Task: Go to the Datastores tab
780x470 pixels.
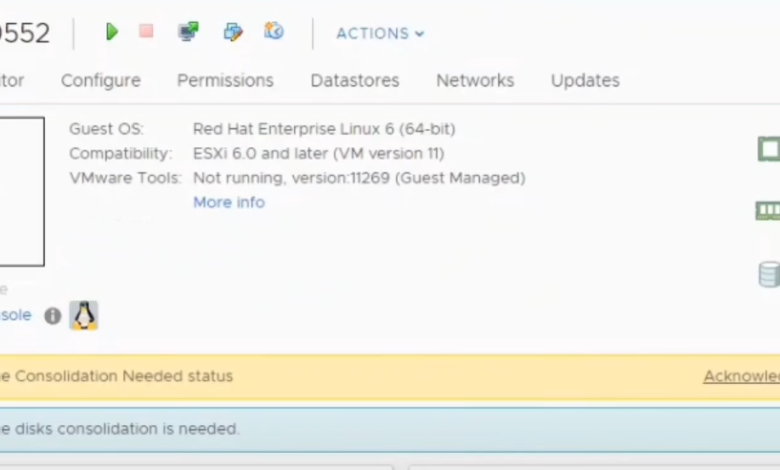Action: (x=355, y=80)
